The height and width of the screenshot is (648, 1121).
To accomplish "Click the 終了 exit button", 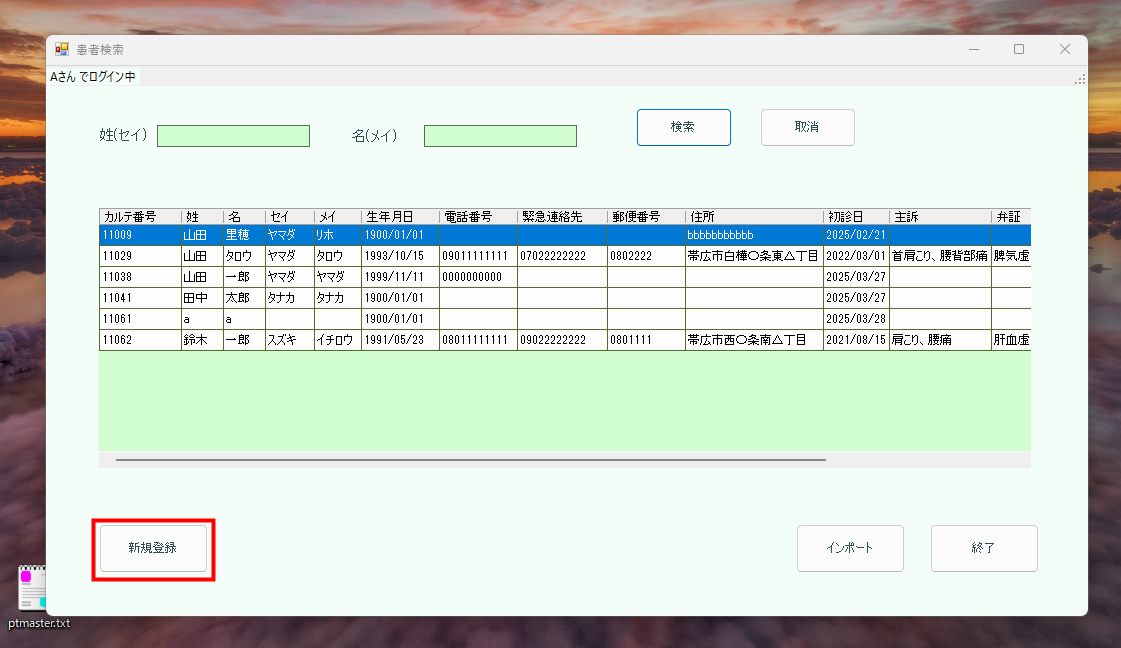I will pyautogui.click(x=983, y=548).
